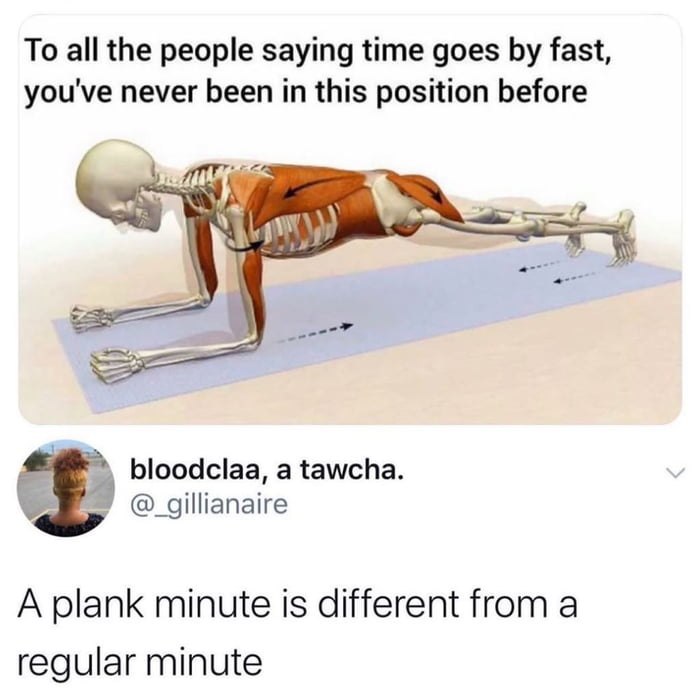Open the @_gillianaire handle link
700x695 pixels.
coord(208,505)
